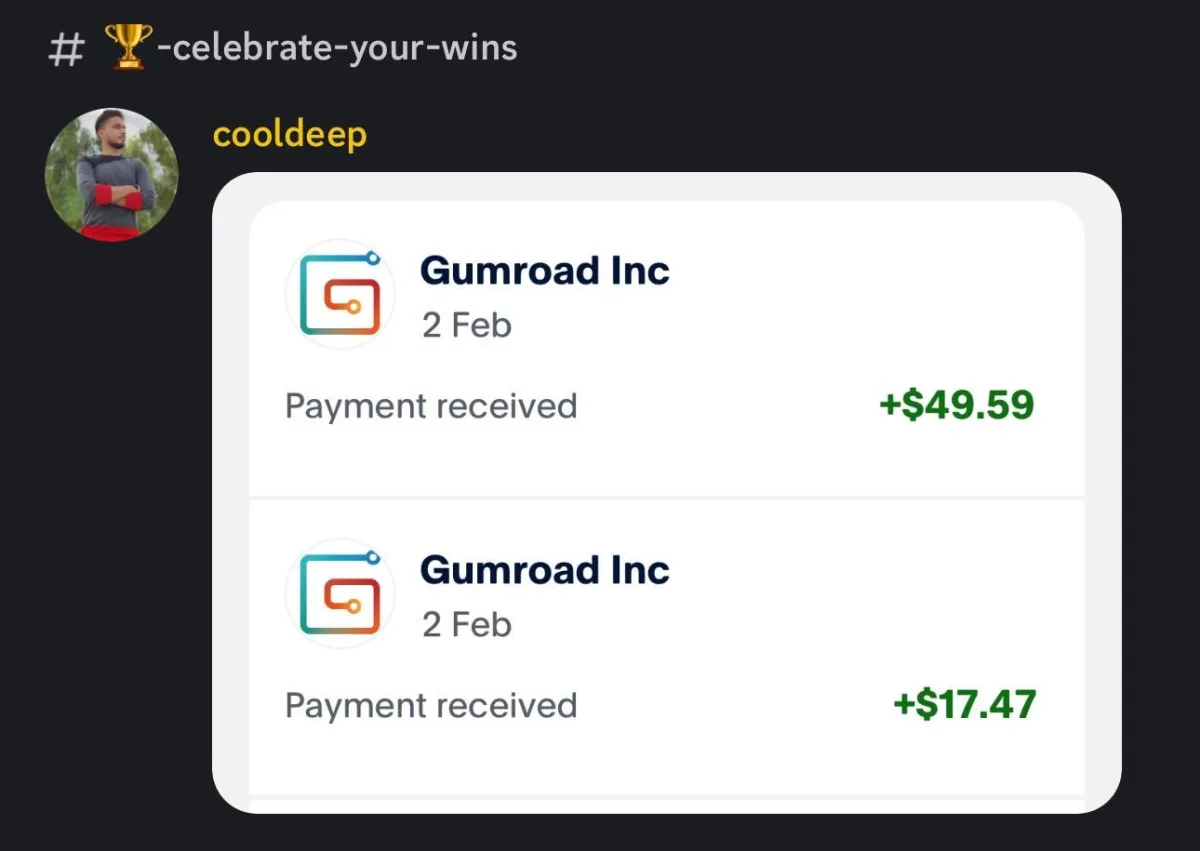Click the first Gumroad logo icon
Screen dimensions: 1200x851
[340, 294]
